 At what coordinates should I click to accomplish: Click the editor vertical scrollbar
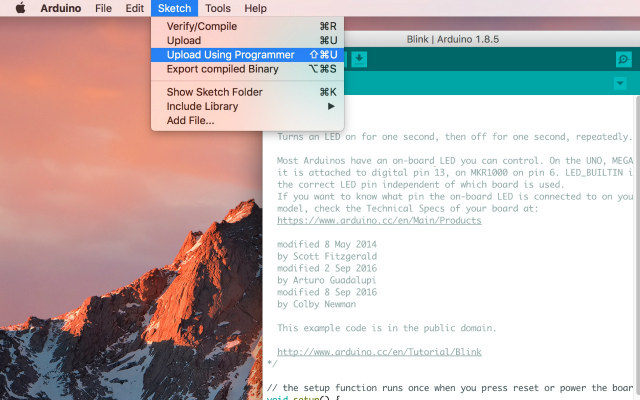point(638,247)
